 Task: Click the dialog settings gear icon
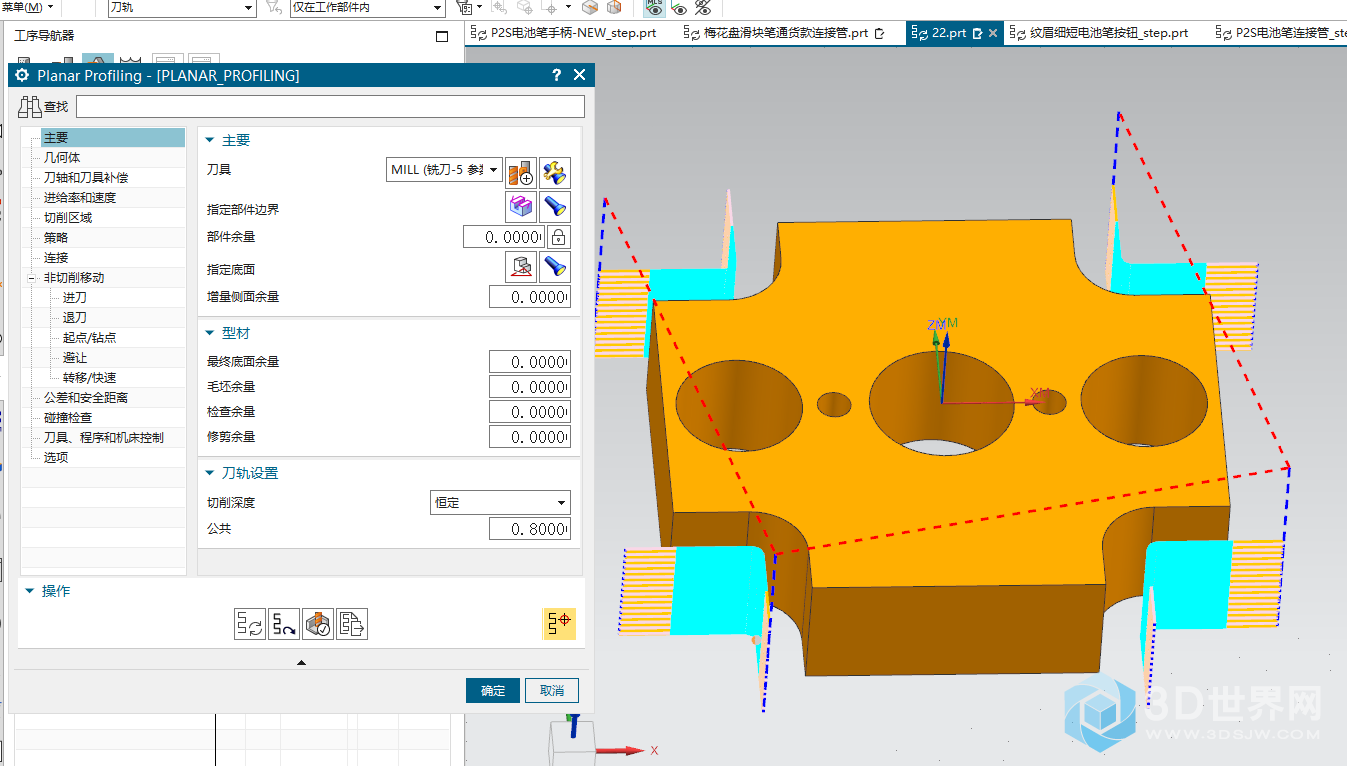pyautogui.click(x=22, y=75)
